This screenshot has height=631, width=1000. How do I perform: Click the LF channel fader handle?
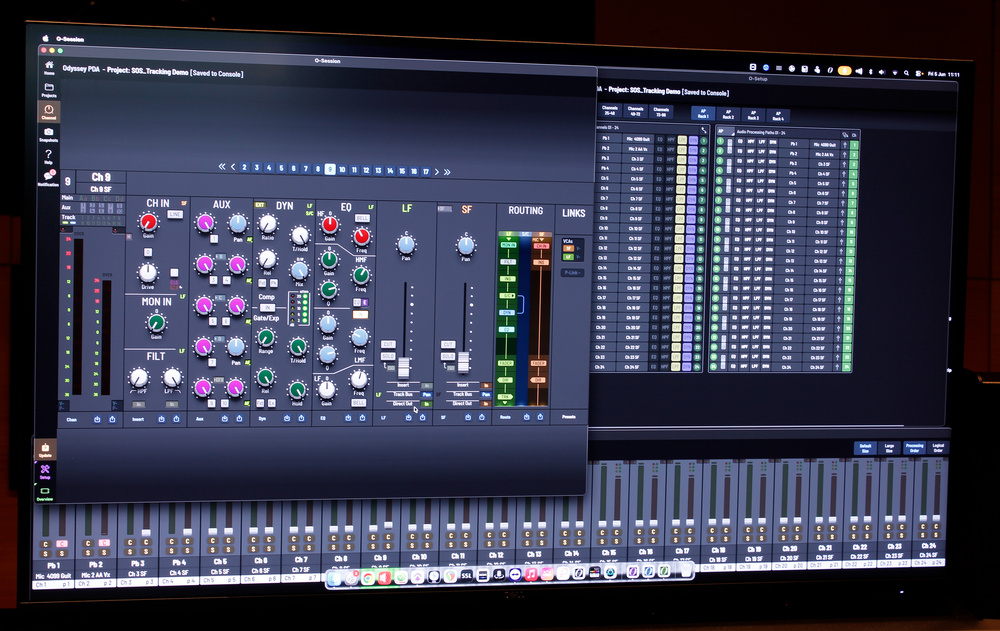404,368
